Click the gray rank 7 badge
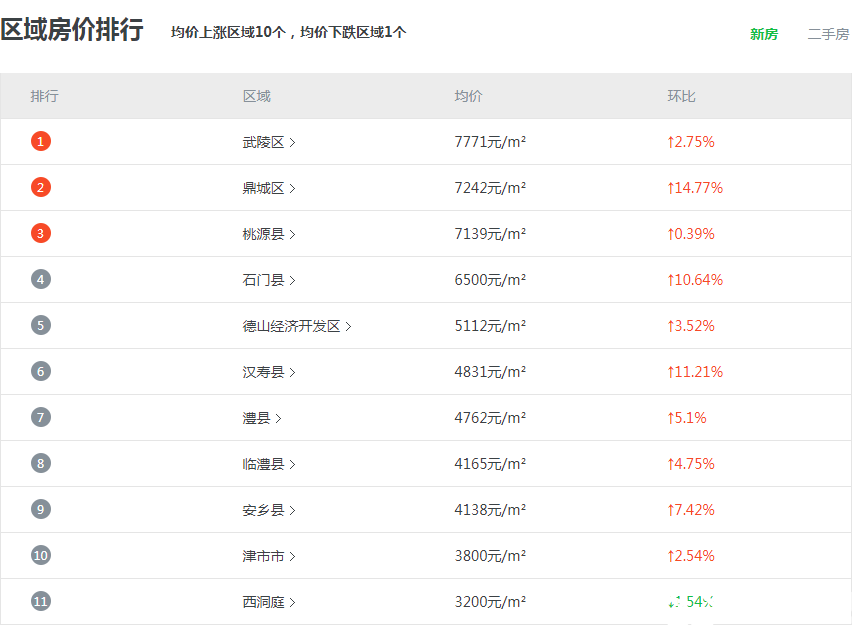 [x=40, y=418]
